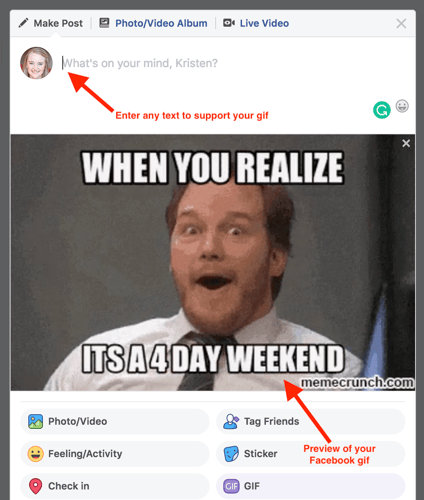Click the Grammarly green icon
This screenshot has width=424, height=500.
[x=382, y=110]
